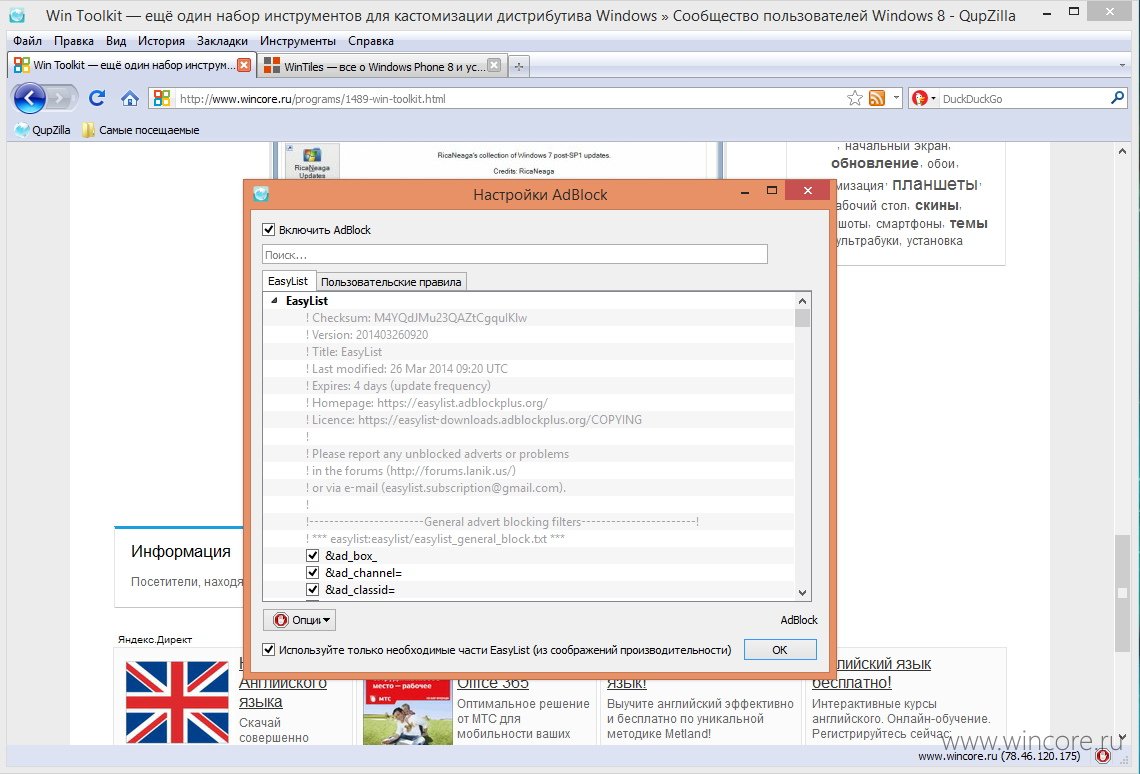Click the magnifier icon in DuckDuckGo search box
Screen dimensions: 1140x774
pyautogui.click(x=1117, y=97)
